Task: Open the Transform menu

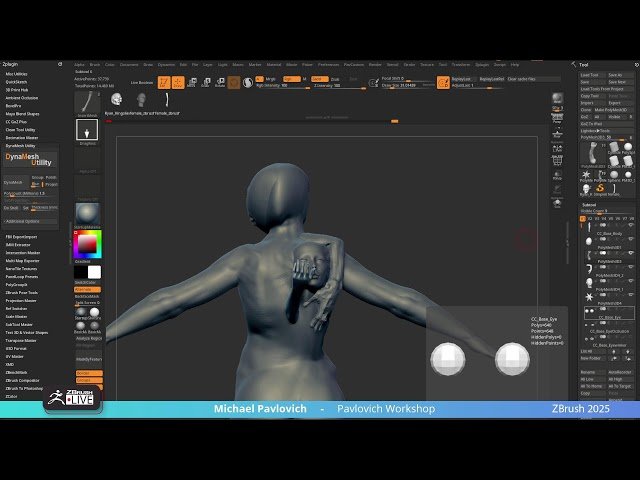Action: click(x=461, y=64)
